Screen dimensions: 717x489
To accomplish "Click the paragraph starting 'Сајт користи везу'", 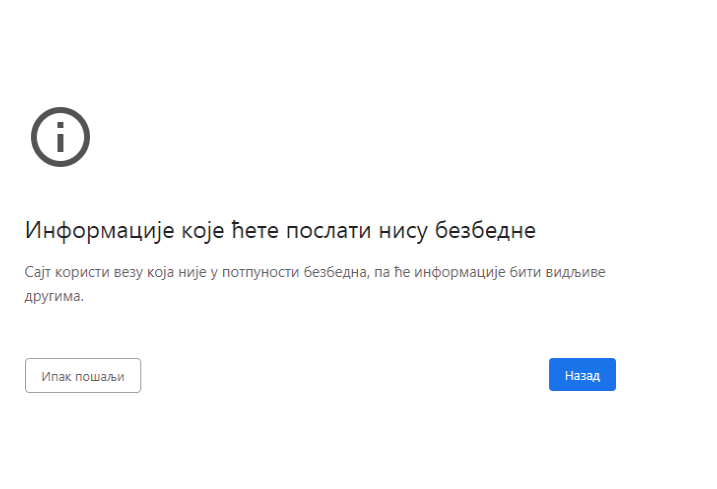I will click(x=315, y=284).
